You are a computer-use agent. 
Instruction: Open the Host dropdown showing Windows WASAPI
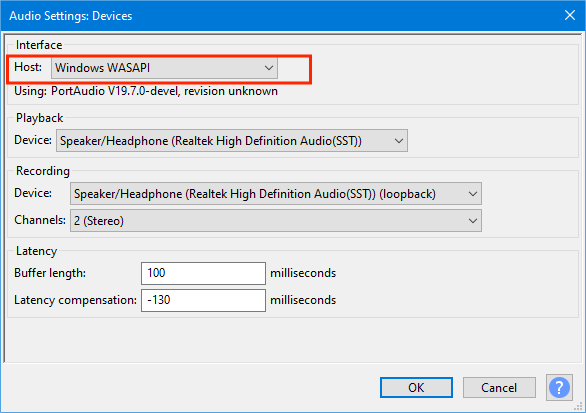[x=164, y=68]
